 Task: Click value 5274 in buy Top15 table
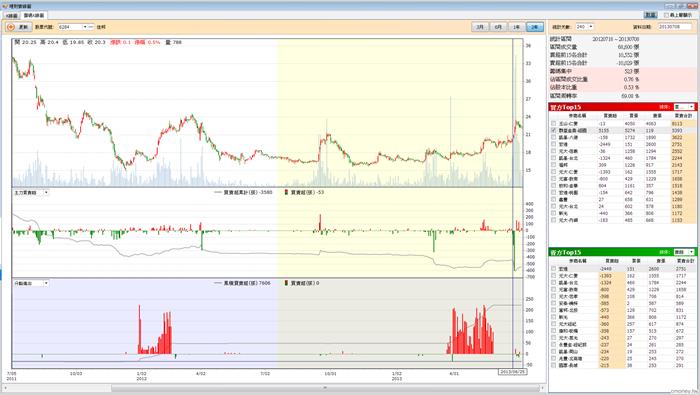click(629, 130)
